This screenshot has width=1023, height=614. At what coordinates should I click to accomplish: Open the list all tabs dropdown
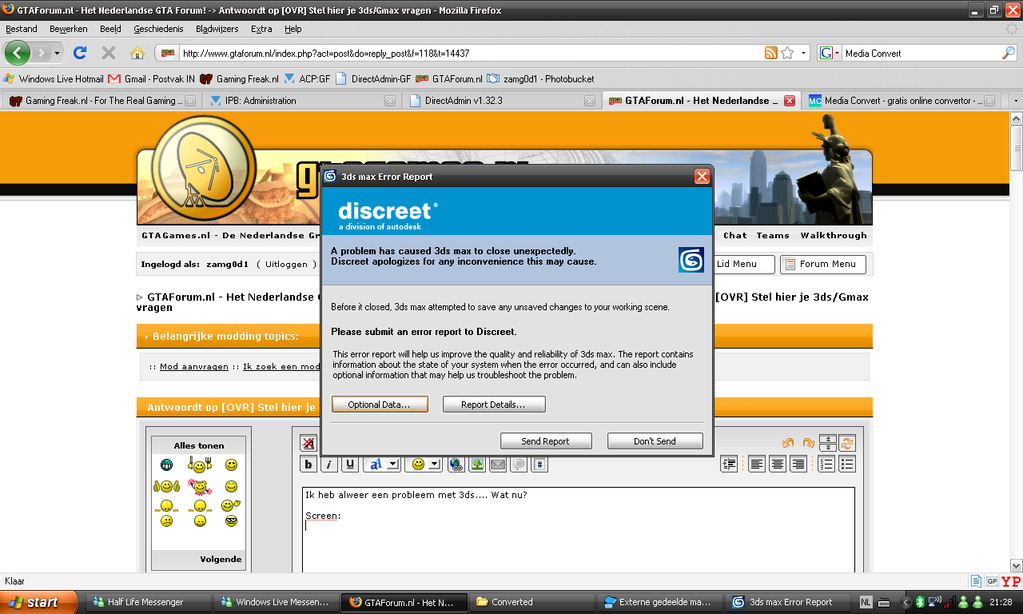point(1015,100)
